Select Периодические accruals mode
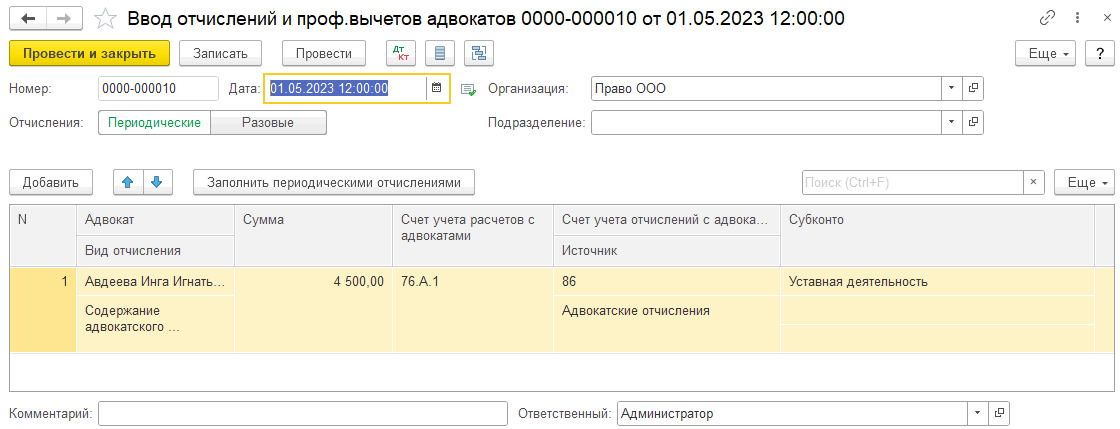 155,122
